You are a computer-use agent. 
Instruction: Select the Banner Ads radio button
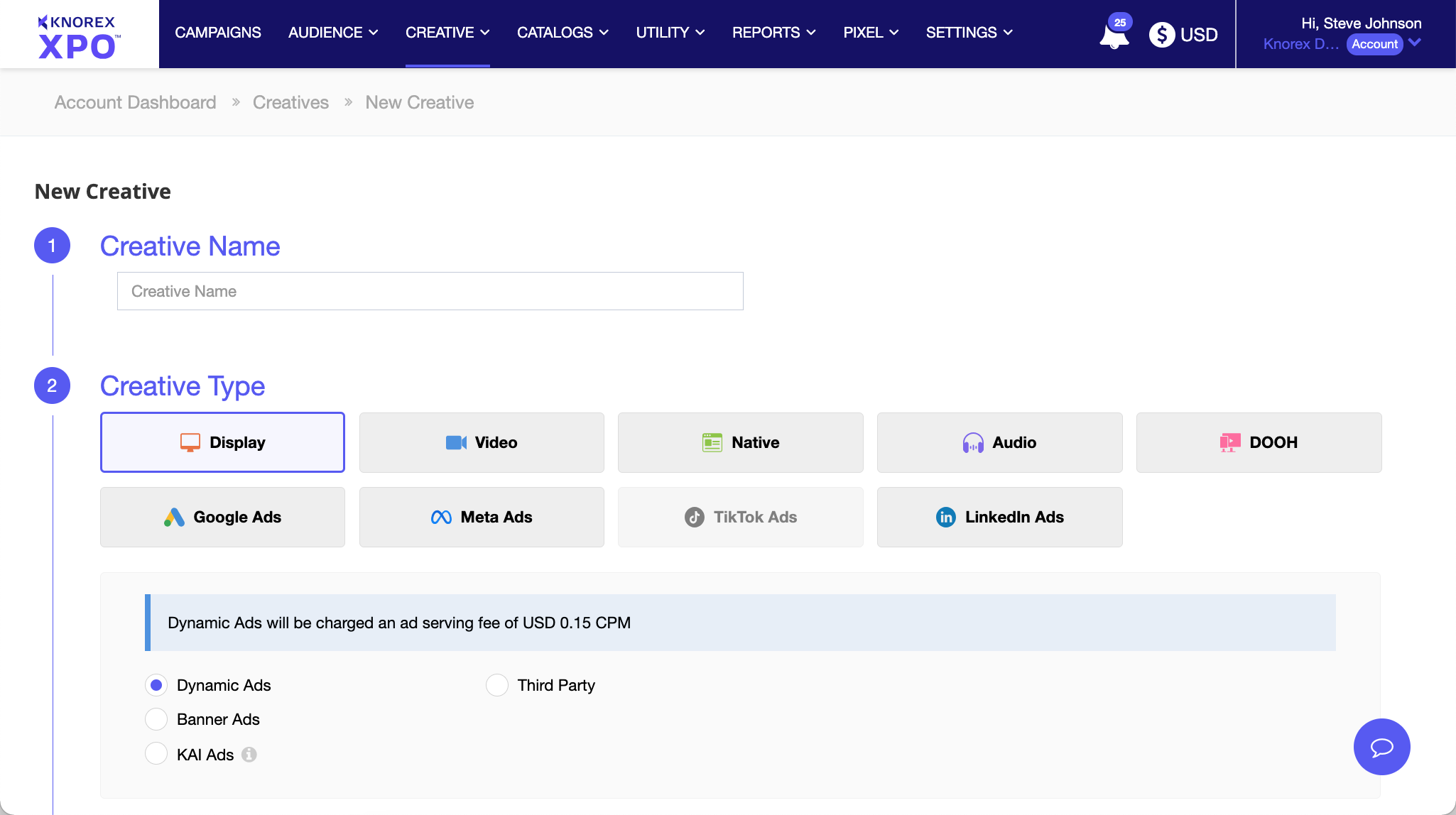pyautogui.click(x=156, y=719)
